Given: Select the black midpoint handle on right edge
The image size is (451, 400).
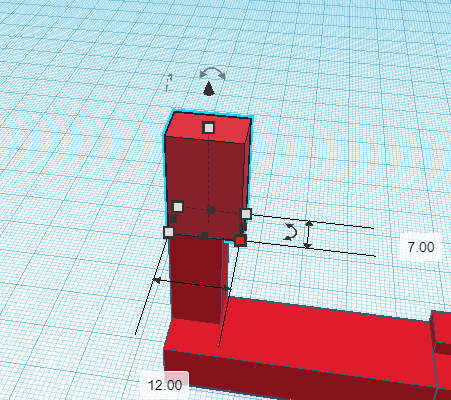Looking at the screenshot, I should tap(243, 227).
